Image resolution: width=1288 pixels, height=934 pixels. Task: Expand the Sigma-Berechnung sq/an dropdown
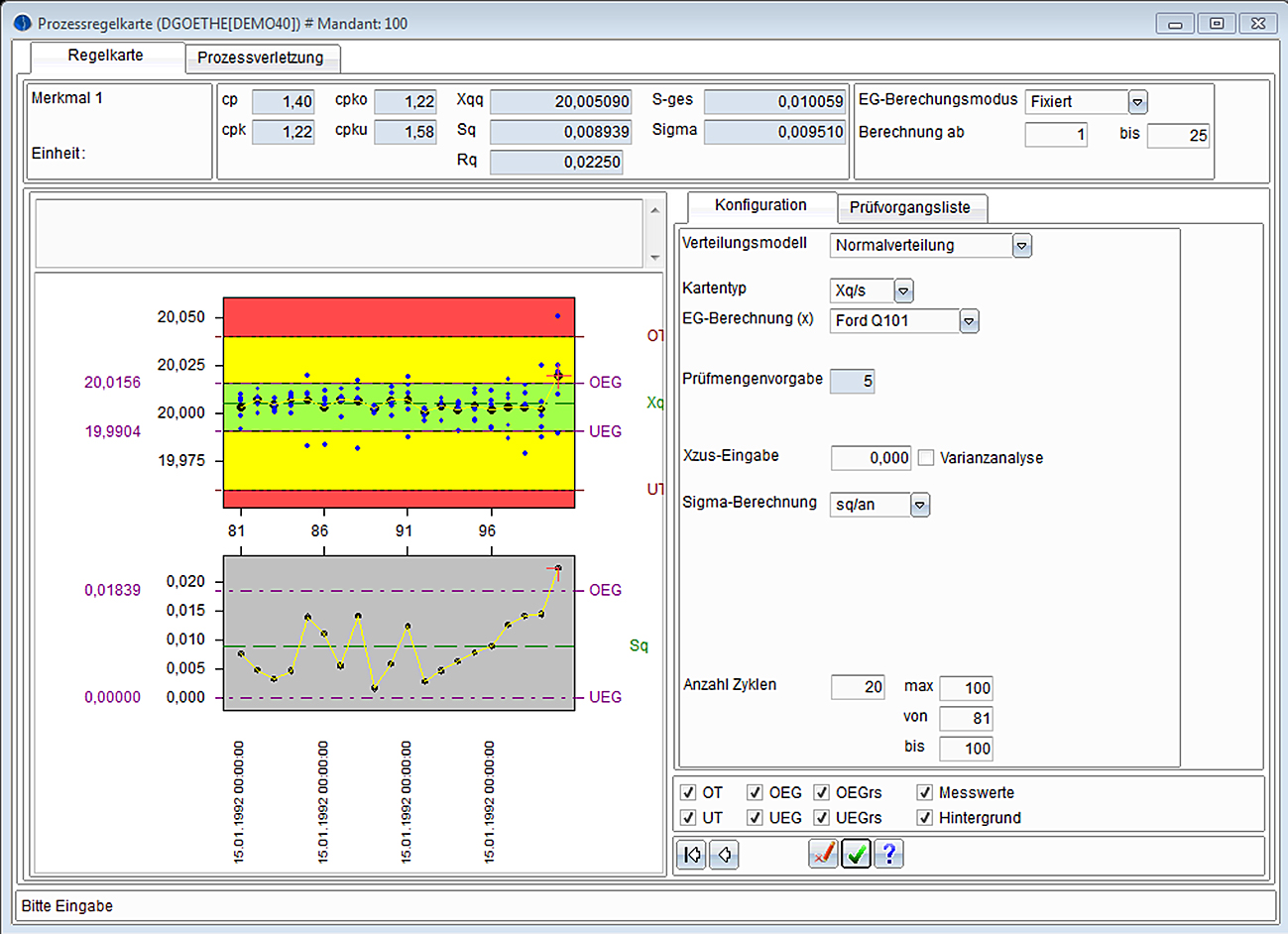pos(920,506)
